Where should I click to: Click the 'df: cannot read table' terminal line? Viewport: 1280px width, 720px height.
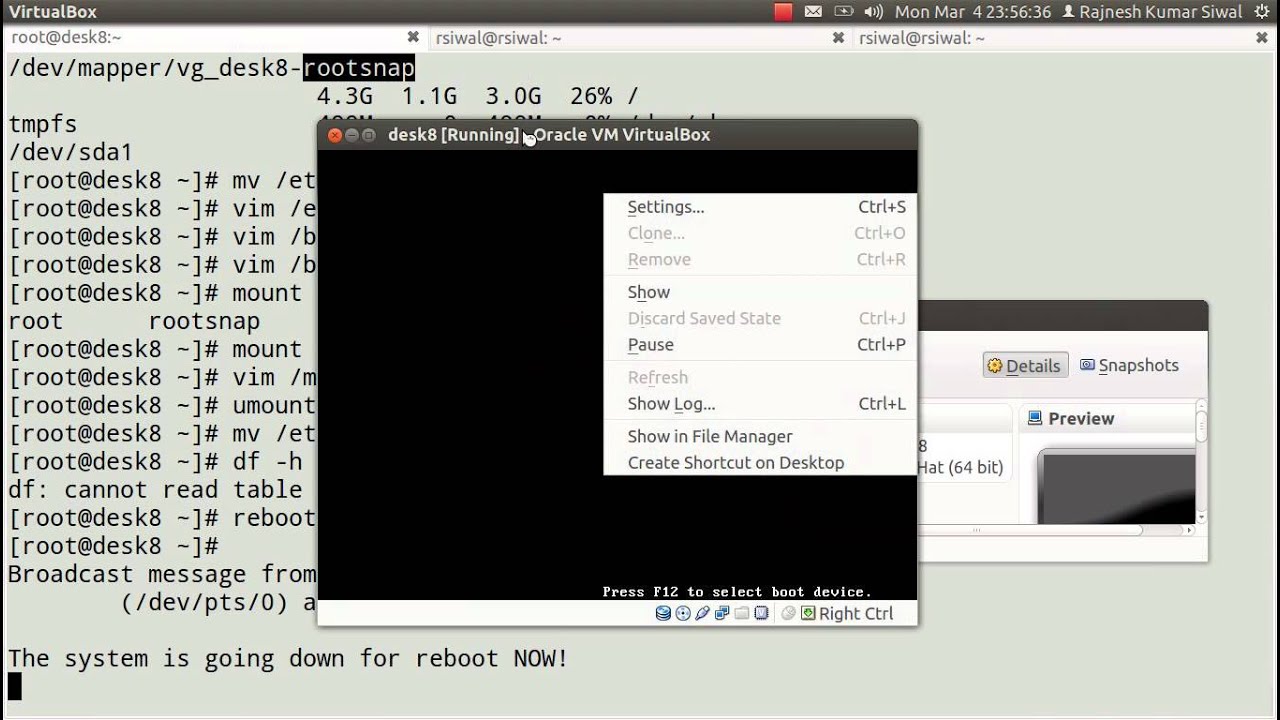(155, 490)
